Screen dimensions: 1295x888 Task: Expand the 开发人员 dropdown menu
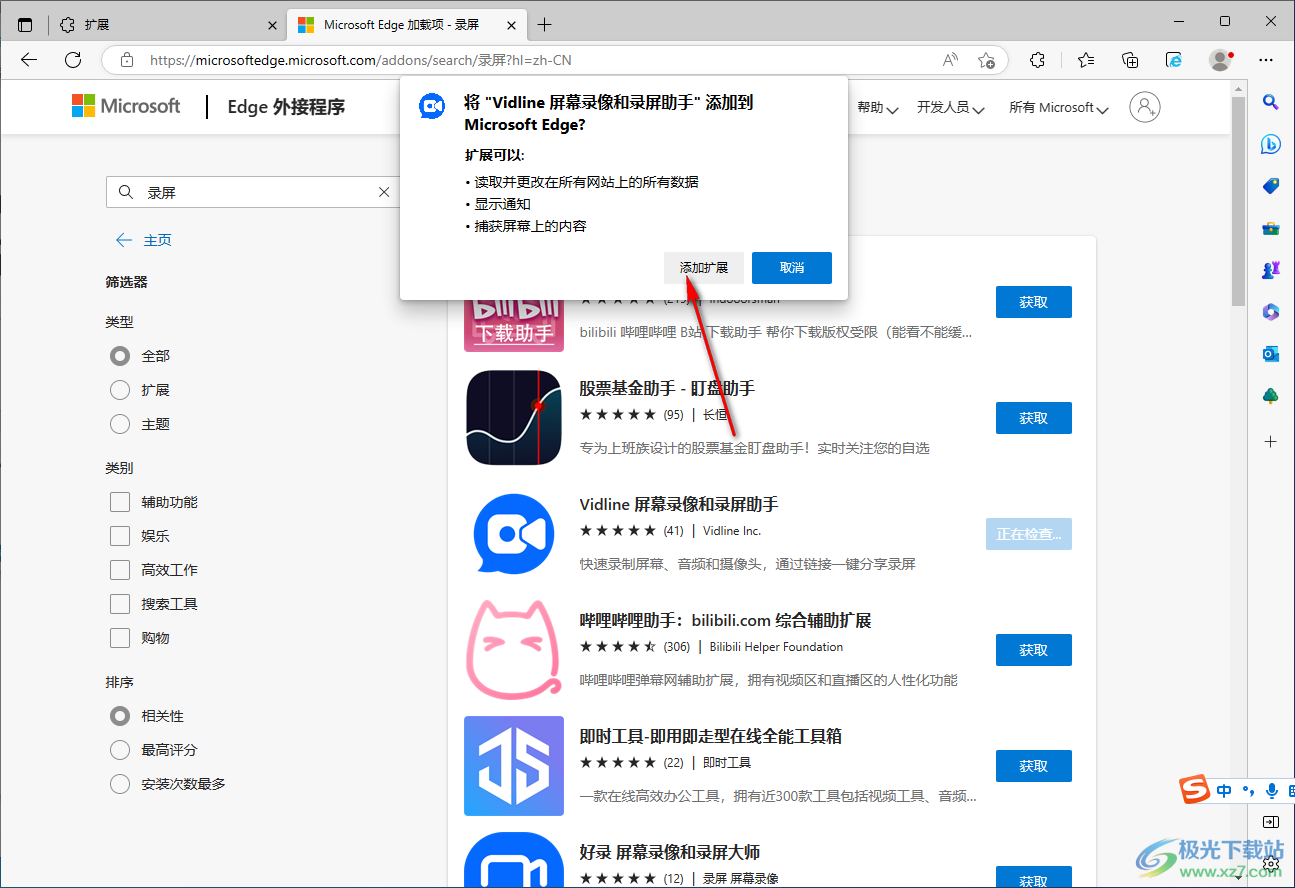pos(951,108)
